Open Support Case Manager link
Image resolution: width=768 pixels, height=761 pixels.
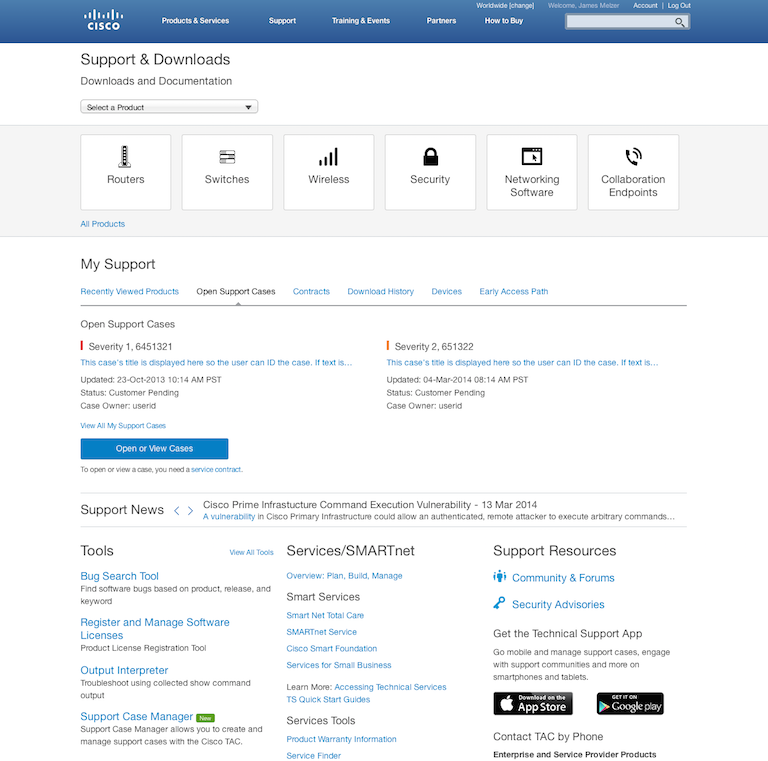coord(137,716)
